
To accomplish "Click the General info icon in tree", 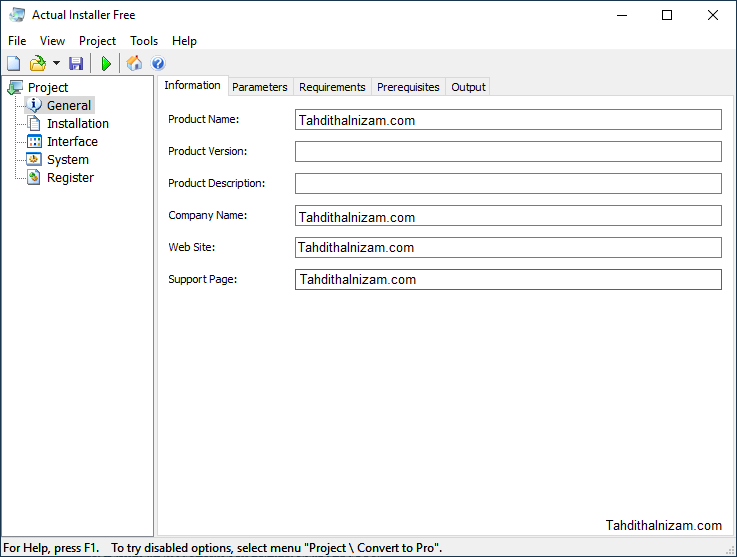I will coord(34,105).
